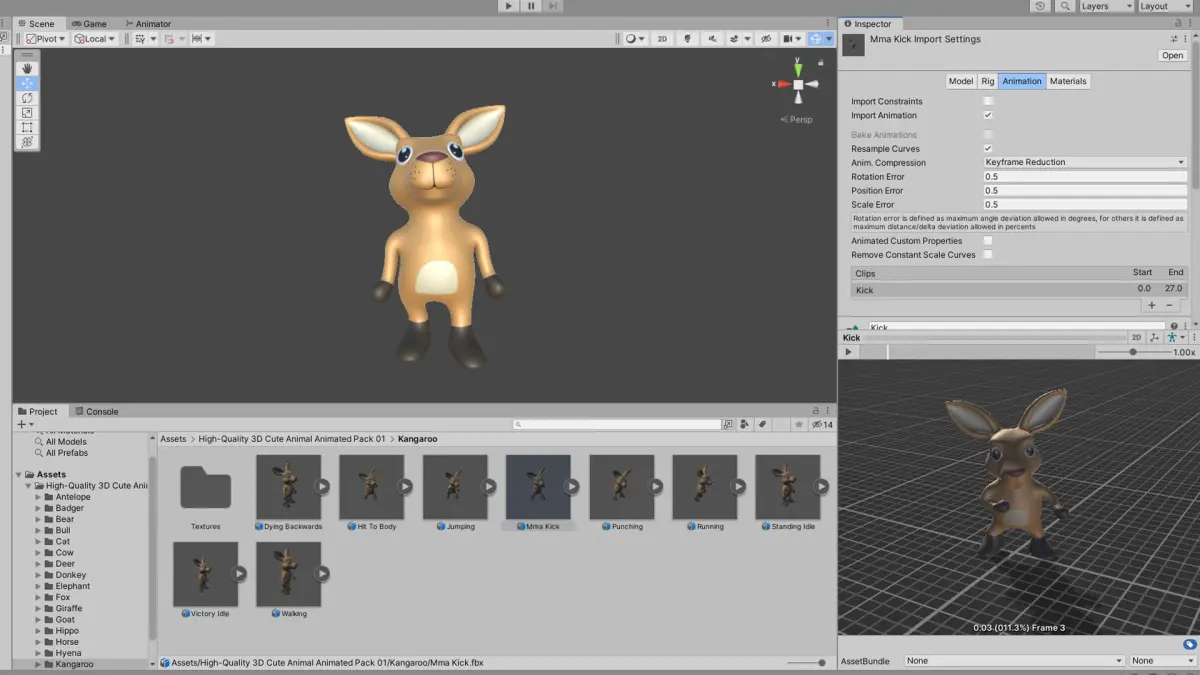The image size is (1200, 675).
Task: Toggle 2D mode in Scene toolbar
Action: click(x=662, y=39)
